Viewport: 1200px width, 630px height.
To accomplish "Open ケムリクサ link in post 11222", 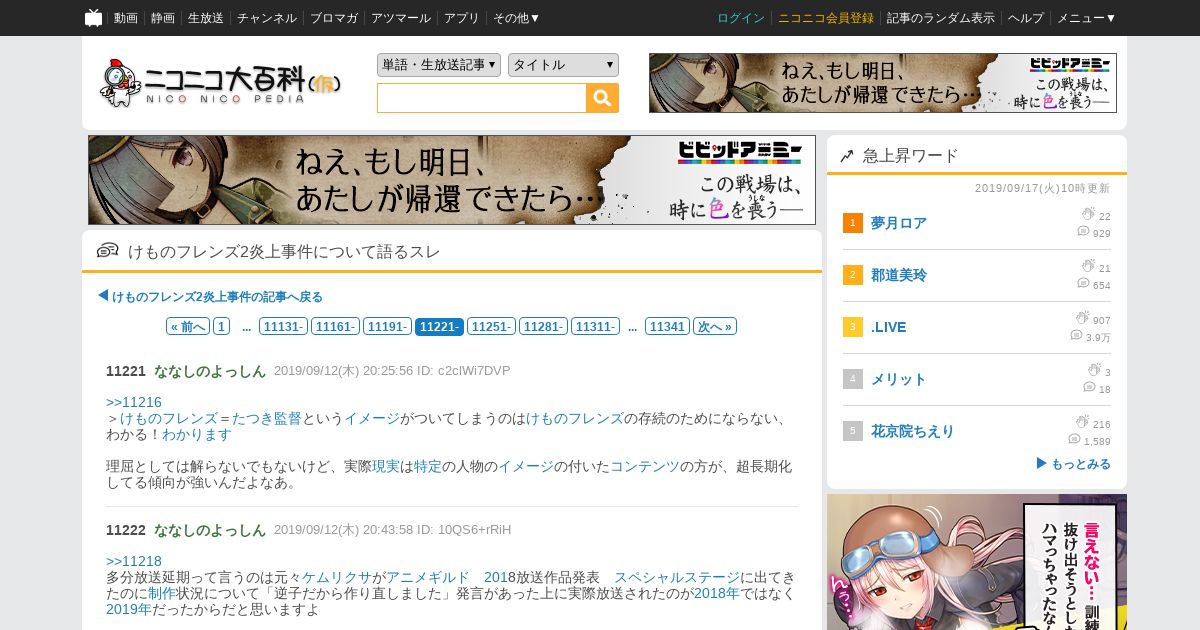I will tap(337, 577).
